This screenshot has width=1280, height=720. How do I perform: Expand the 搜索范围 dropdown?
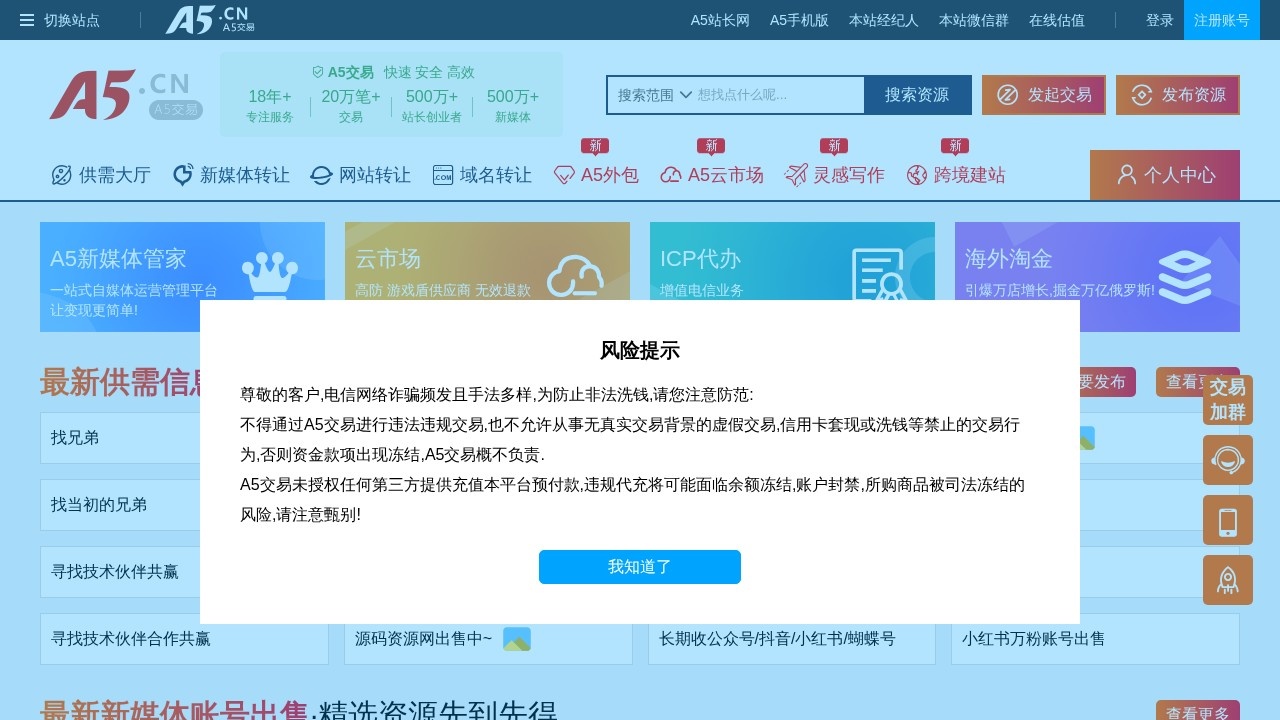coord(655,95)
